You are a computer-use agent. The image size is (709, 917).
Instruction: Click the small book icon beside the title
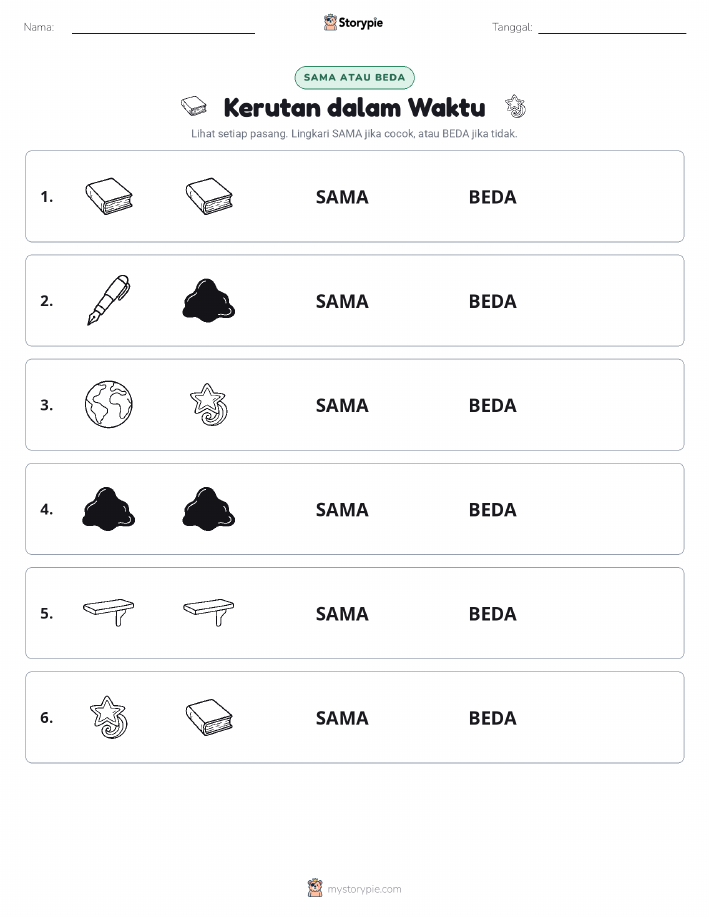(194, 106)
